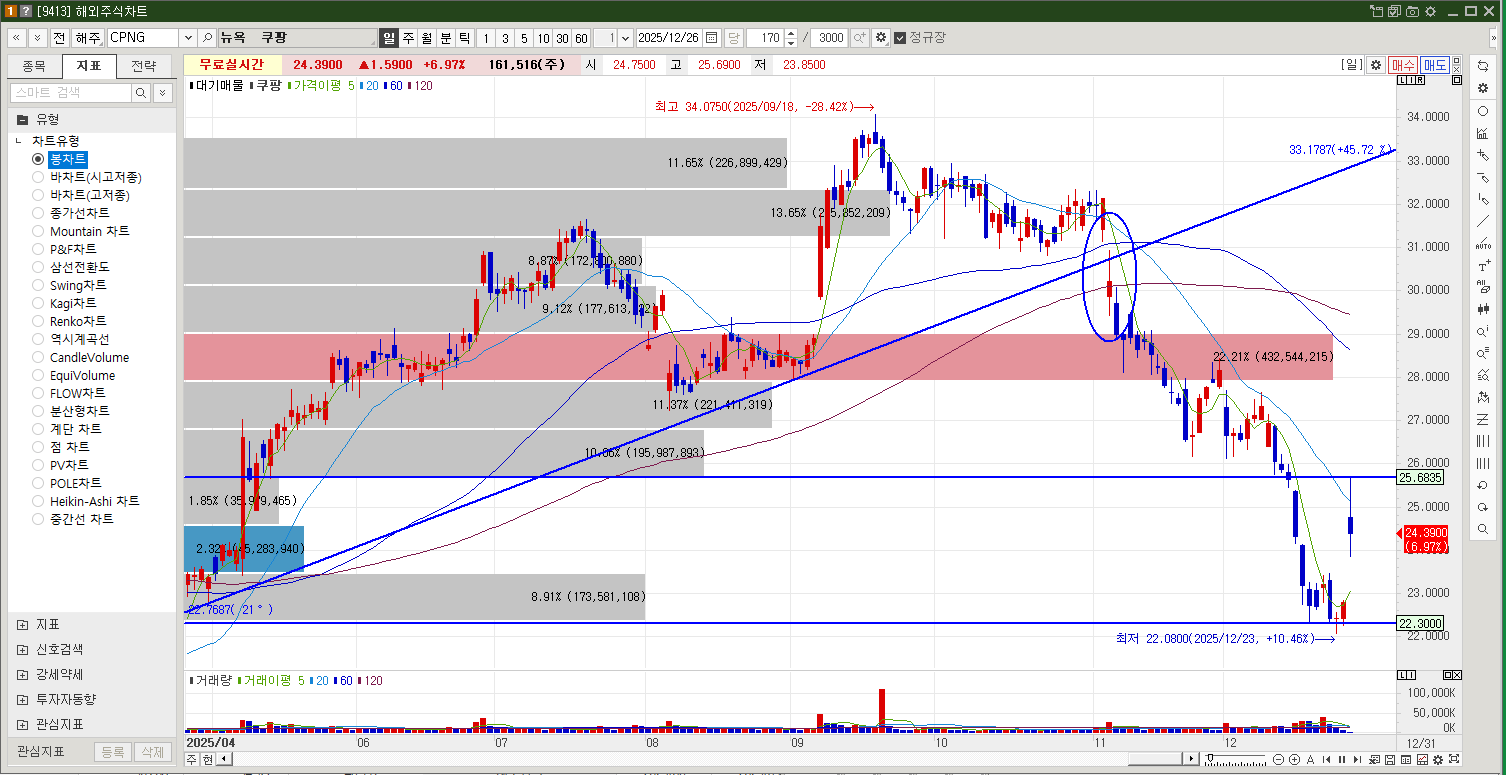Viewport: 1506px width, 775px height.
Task: Select Renko차트 radio option
Action: [x=38, y=321]
